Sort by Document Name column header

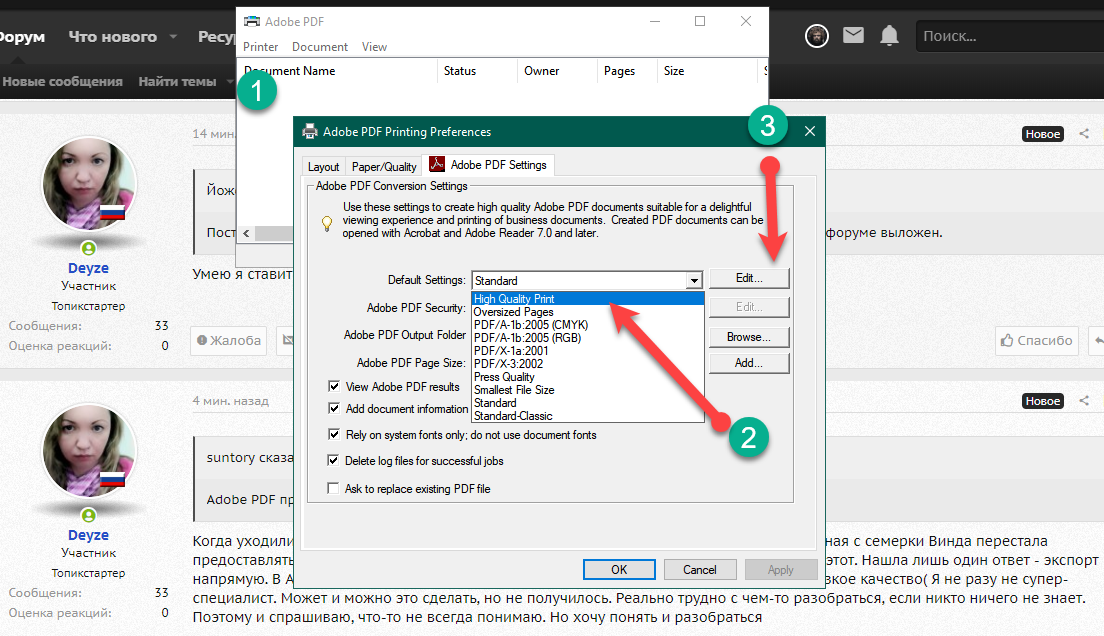pyautogui.click(x=337, y=71)
